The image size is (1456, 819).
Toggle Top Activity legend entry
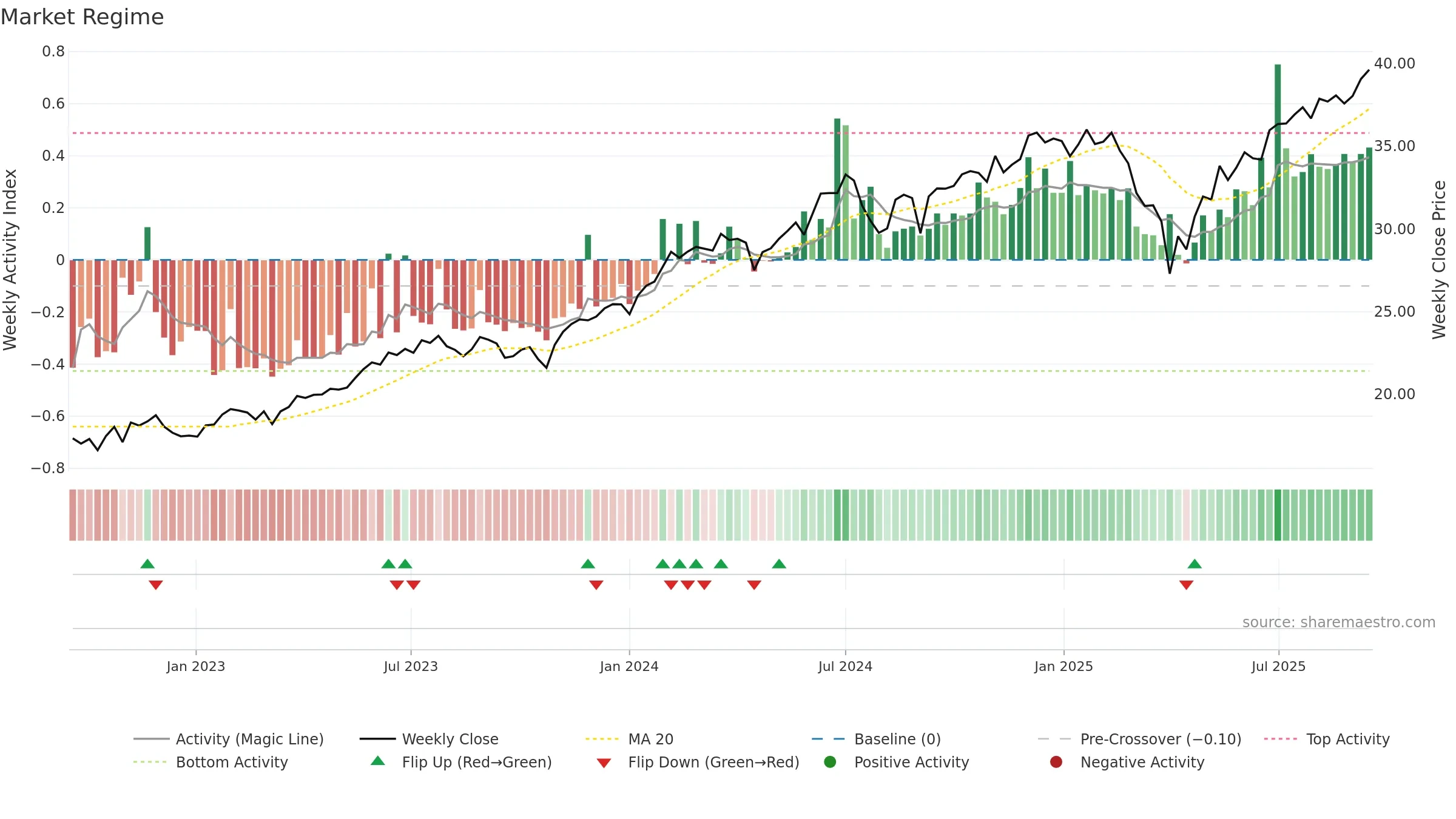tap(1327, 739)
